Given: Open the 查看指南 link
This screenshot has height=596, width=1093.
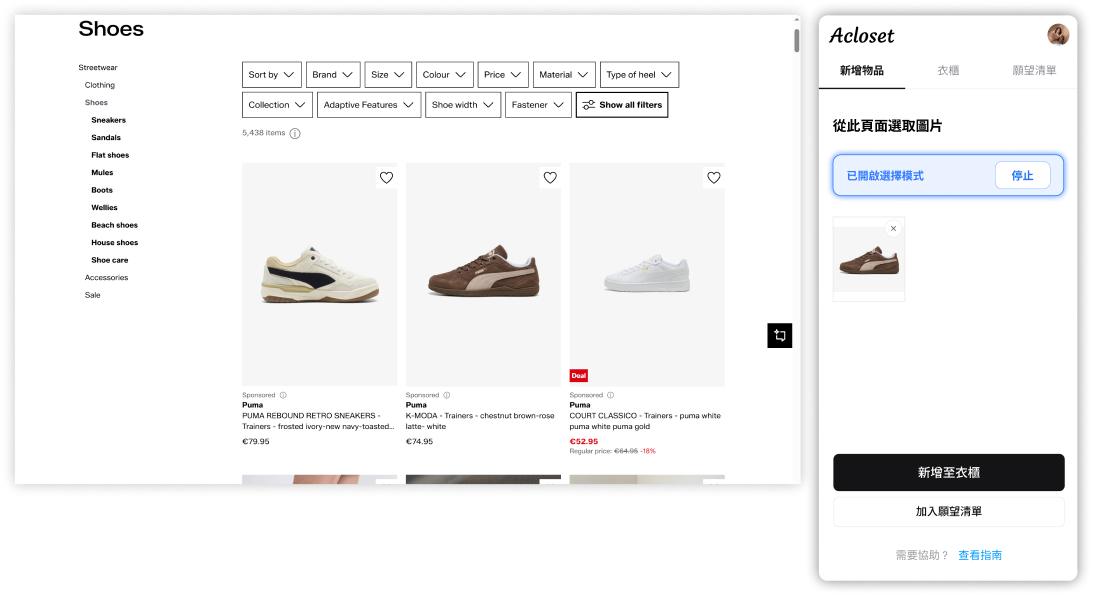Looking at the screenshot, I should [980, 556].
